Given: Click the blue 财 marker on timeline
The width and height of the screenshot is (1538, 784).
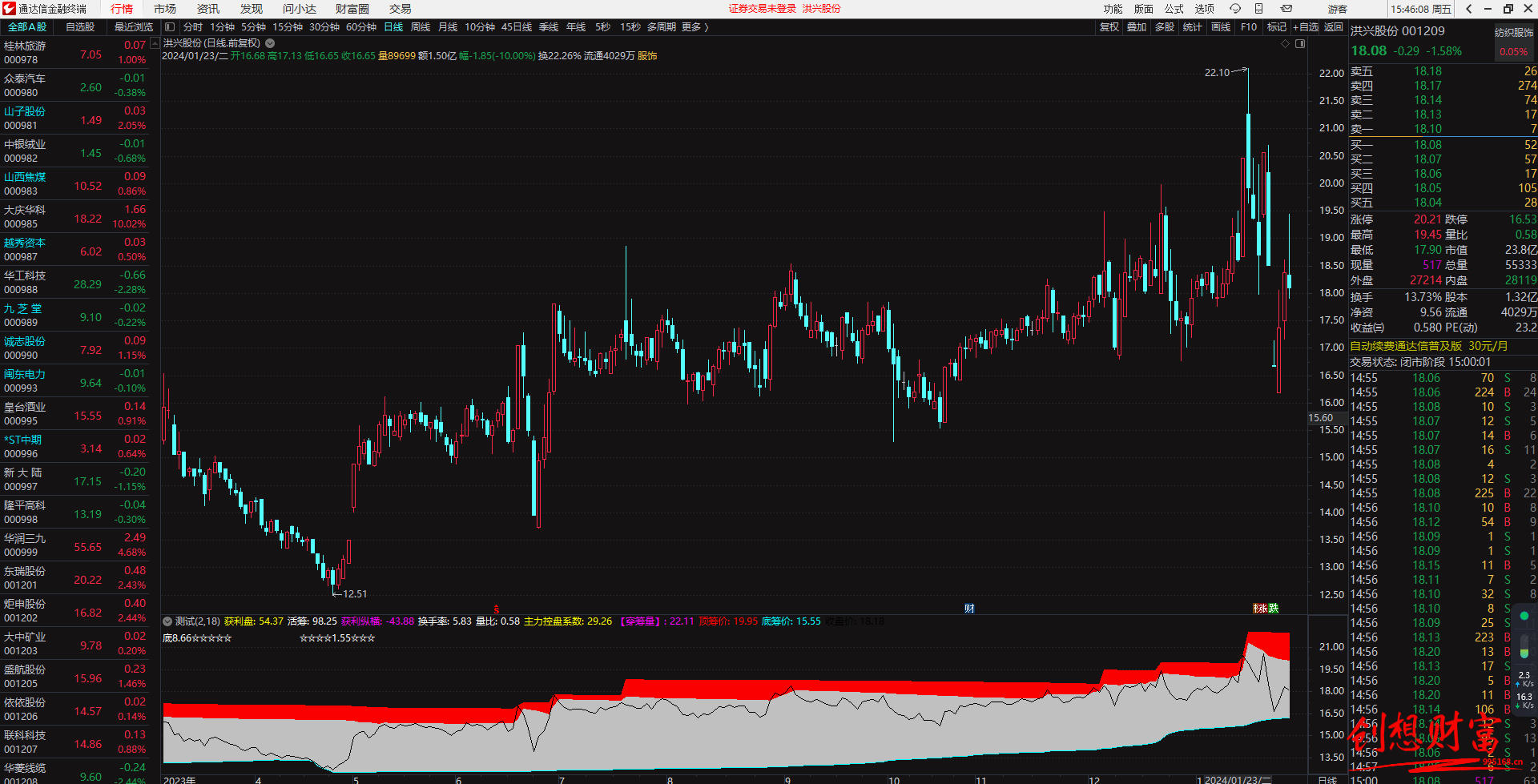Looking at the screenshot, I should click(969, 609).
